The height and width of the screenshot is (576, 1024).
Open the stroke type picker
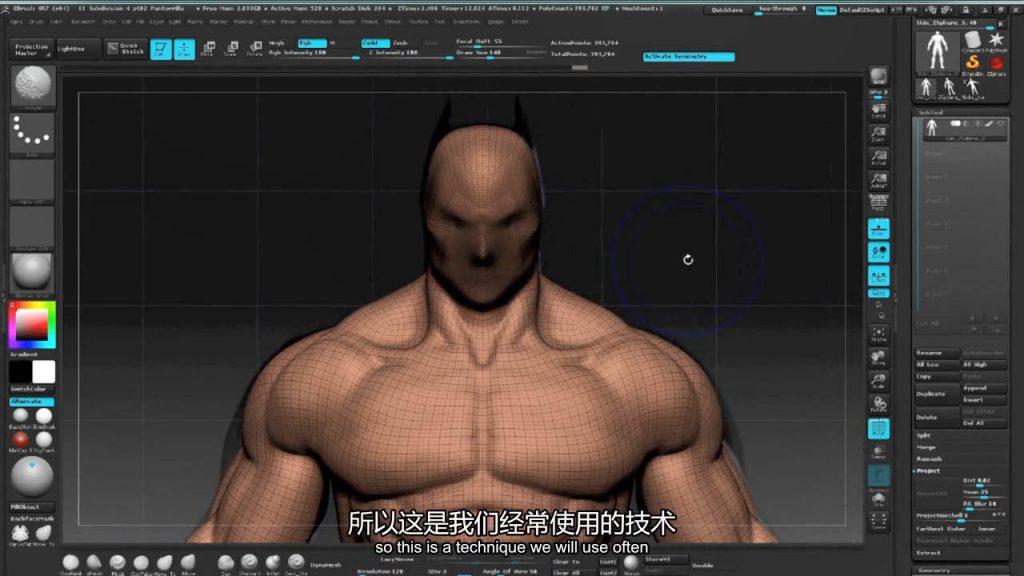[x=32, y=133]
